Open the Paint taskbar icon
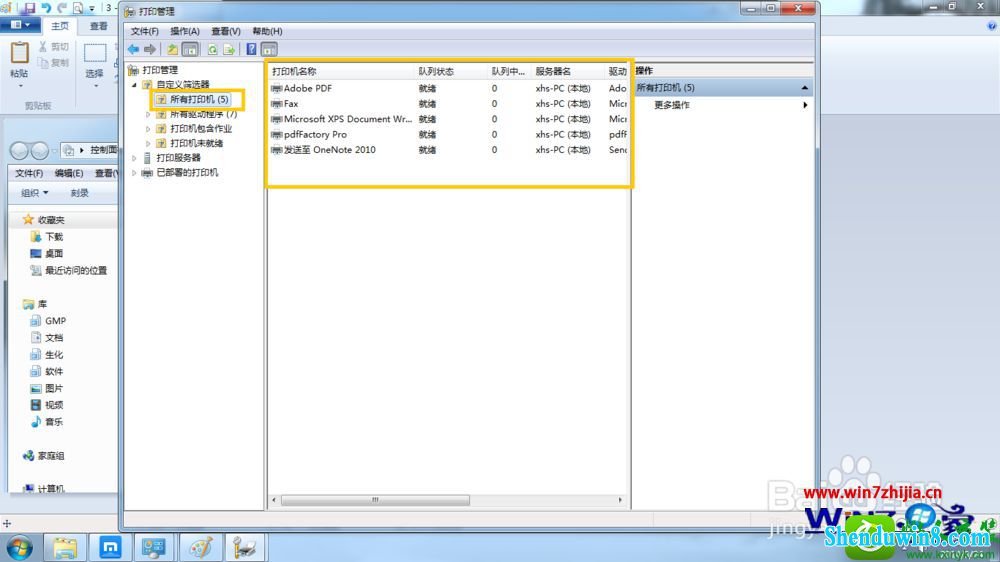Screen dimensions: 1000x562 [200, 548]
